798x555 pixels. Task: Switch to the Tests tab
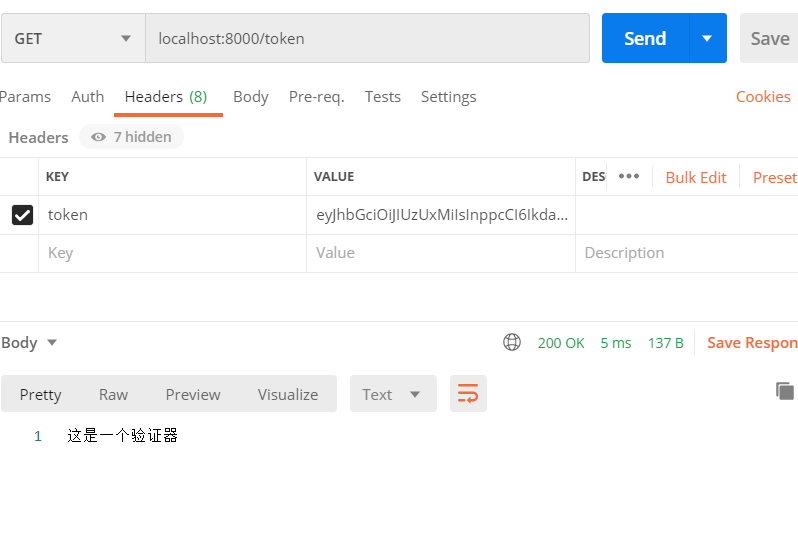tap(383, 97)
